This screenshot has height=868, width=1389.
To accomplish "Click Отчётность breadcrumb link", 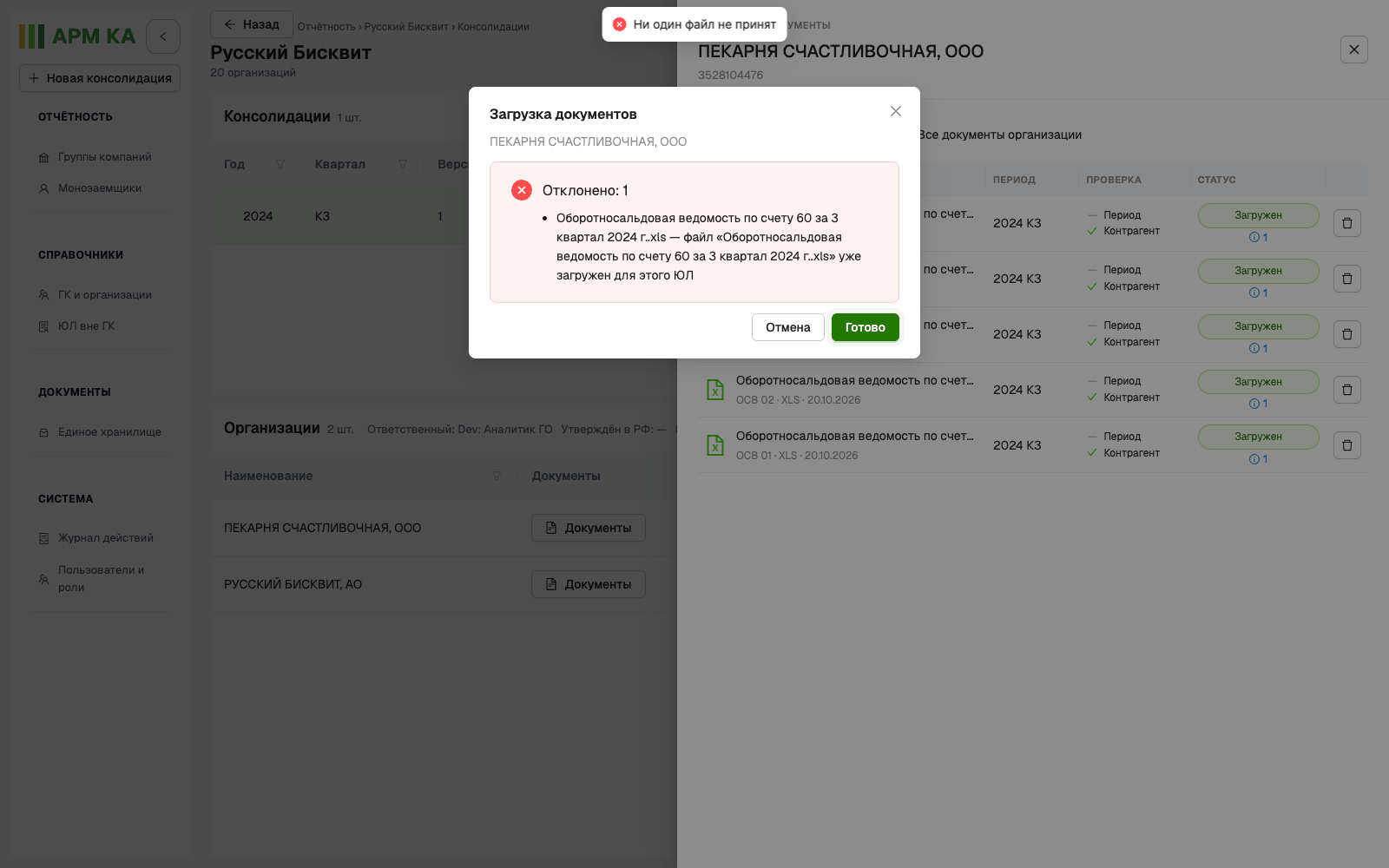I will [x=326, y=27].
